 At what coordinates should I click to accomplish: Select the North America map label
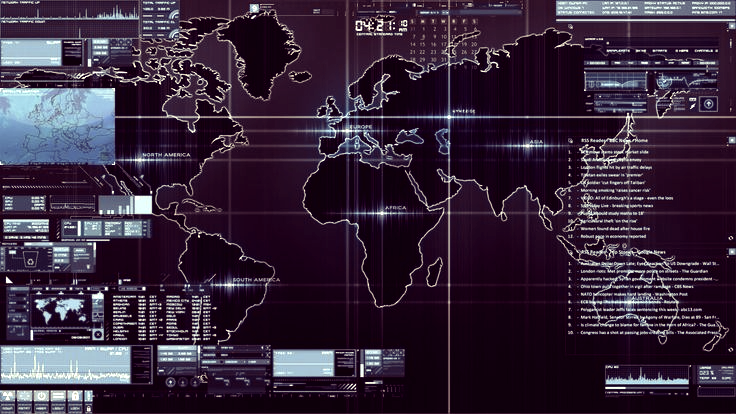(x=166, y=155)
